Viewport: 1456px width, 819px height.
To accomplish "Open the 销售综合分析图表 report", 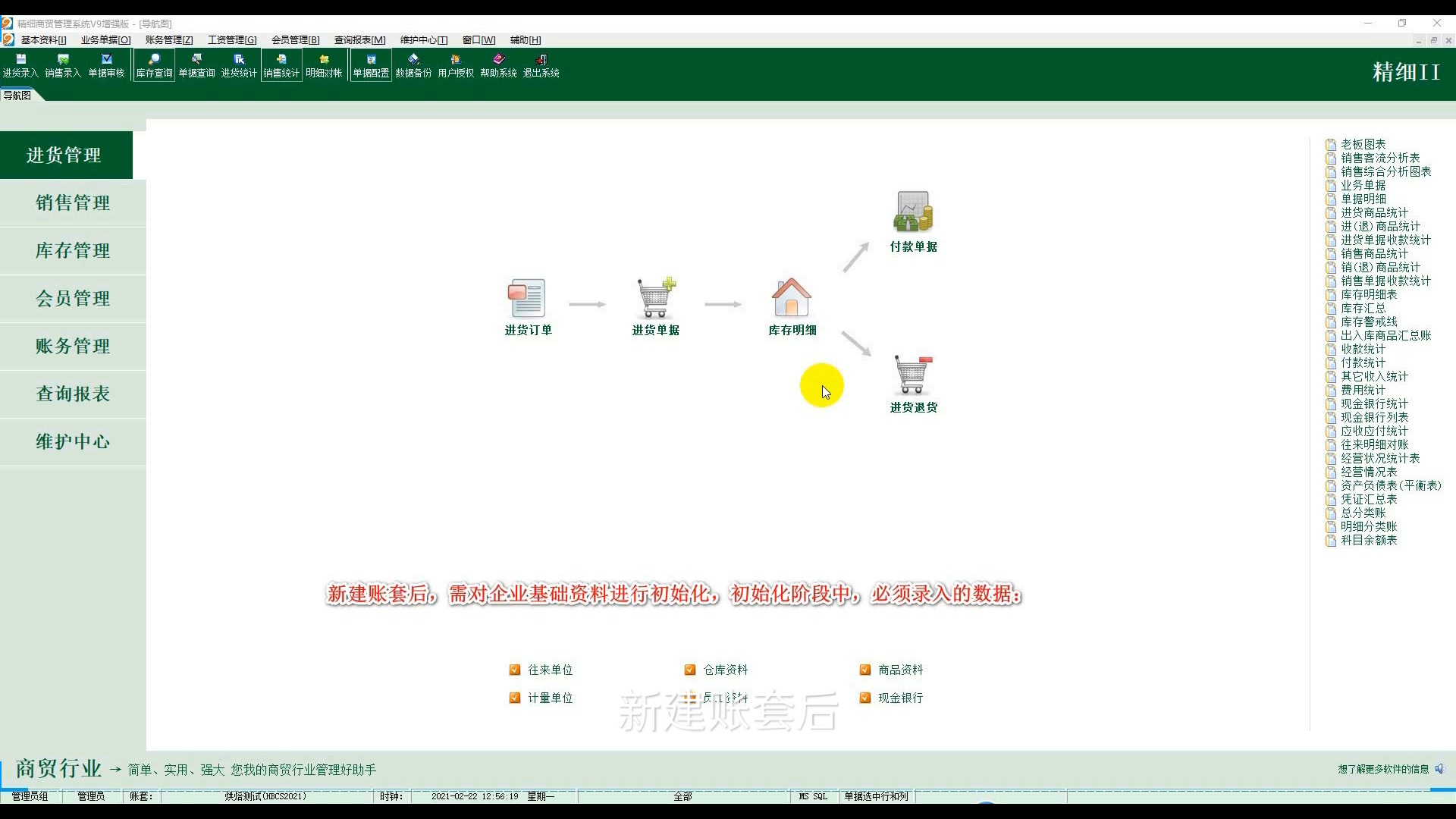I will (x=1379, y=171).
